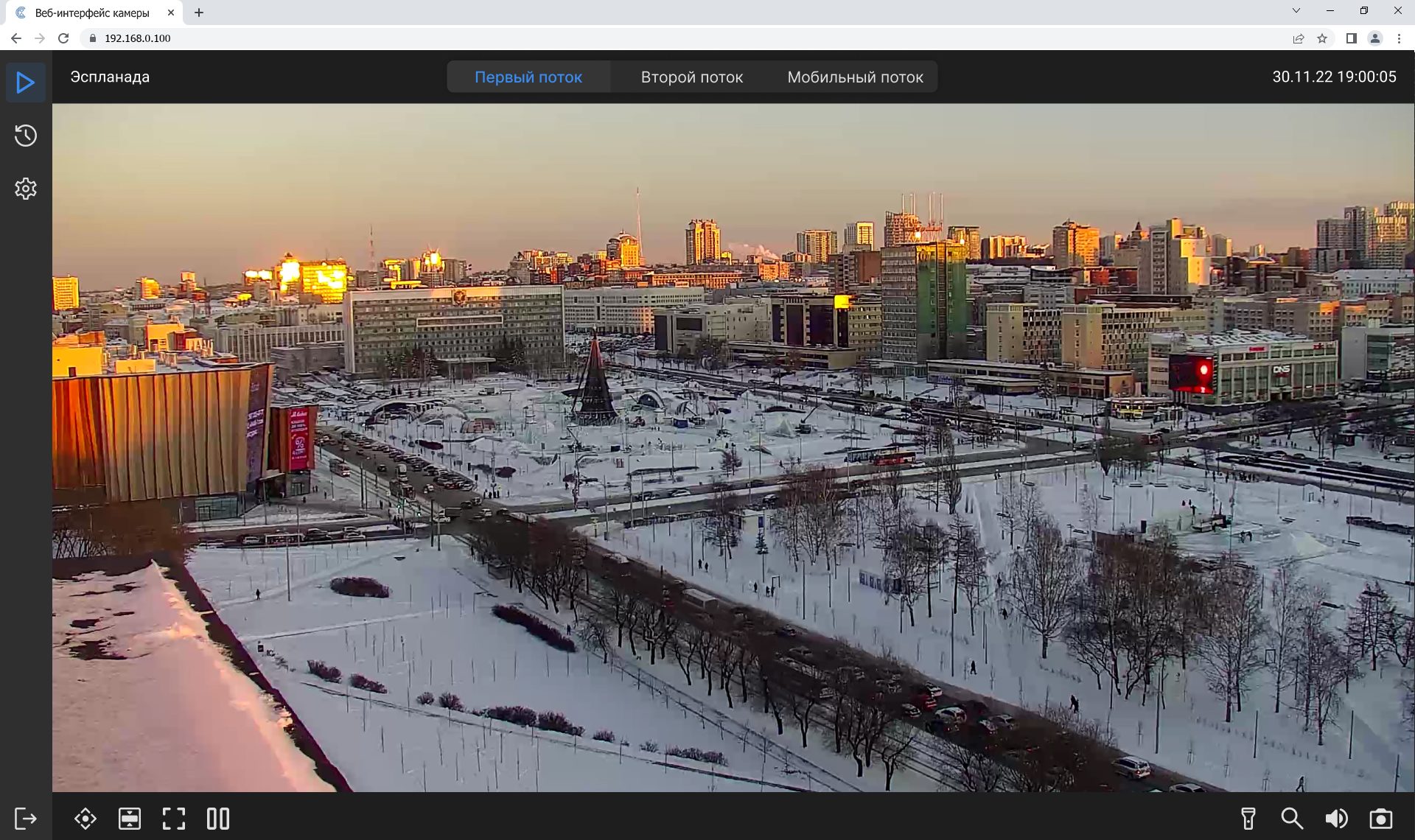This screenshot has width=1415, height=840.
Task: Open a new browser tab
Action: tap(199, 13)
